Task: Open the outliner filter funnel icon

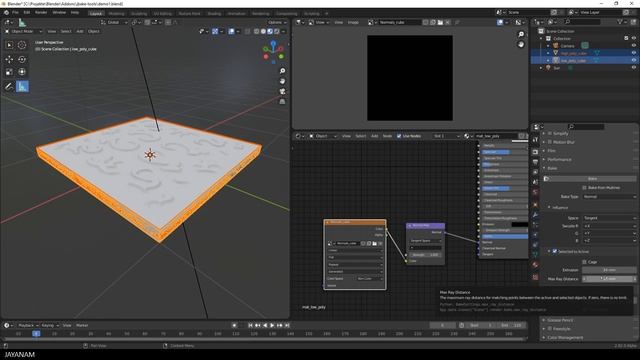Action: pyautogui.click(x=620, y=22)
